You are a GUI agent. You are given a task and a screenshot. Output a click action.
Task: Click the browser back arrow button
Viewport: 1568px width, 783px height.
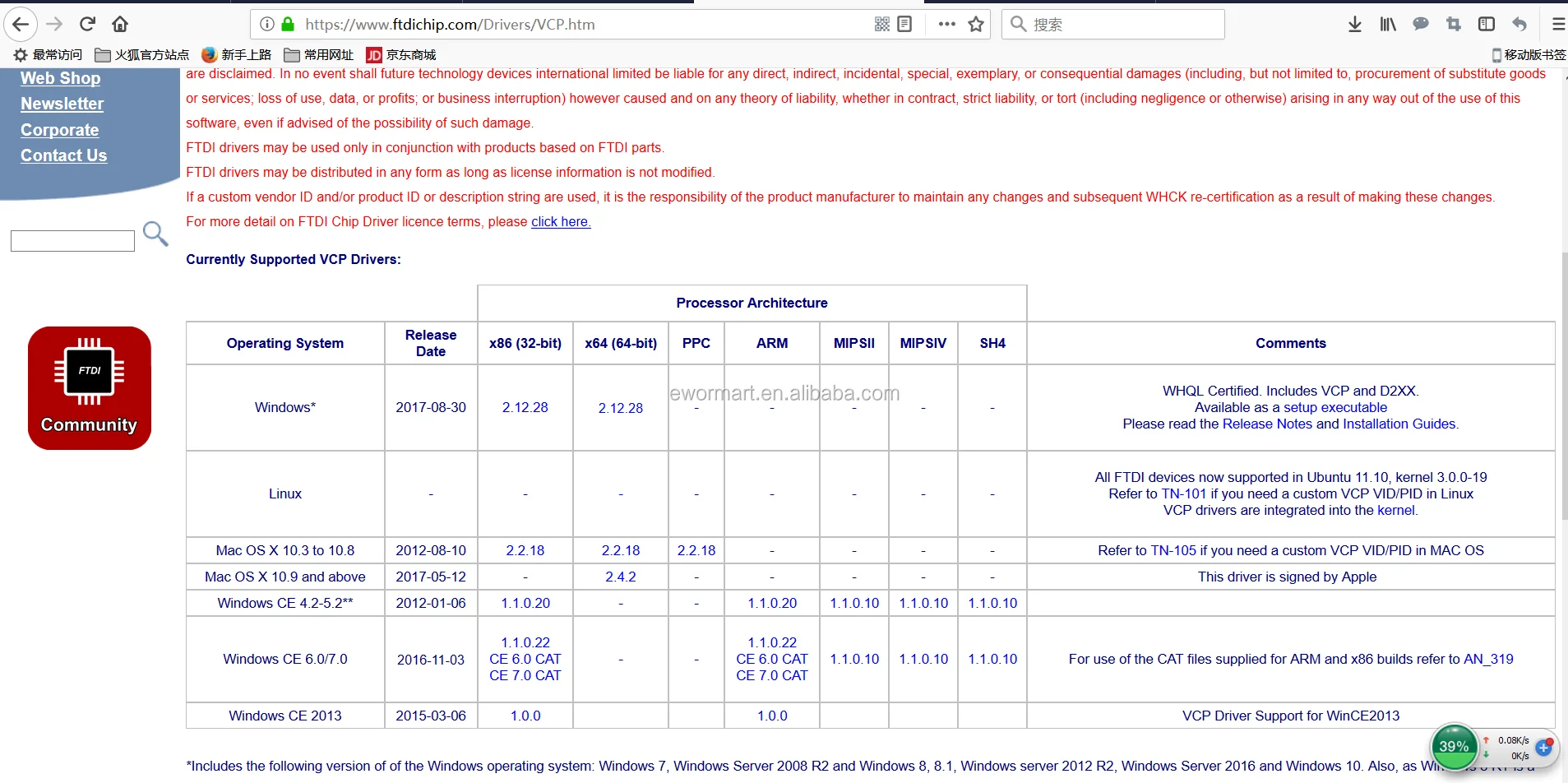tap(21, 24)
